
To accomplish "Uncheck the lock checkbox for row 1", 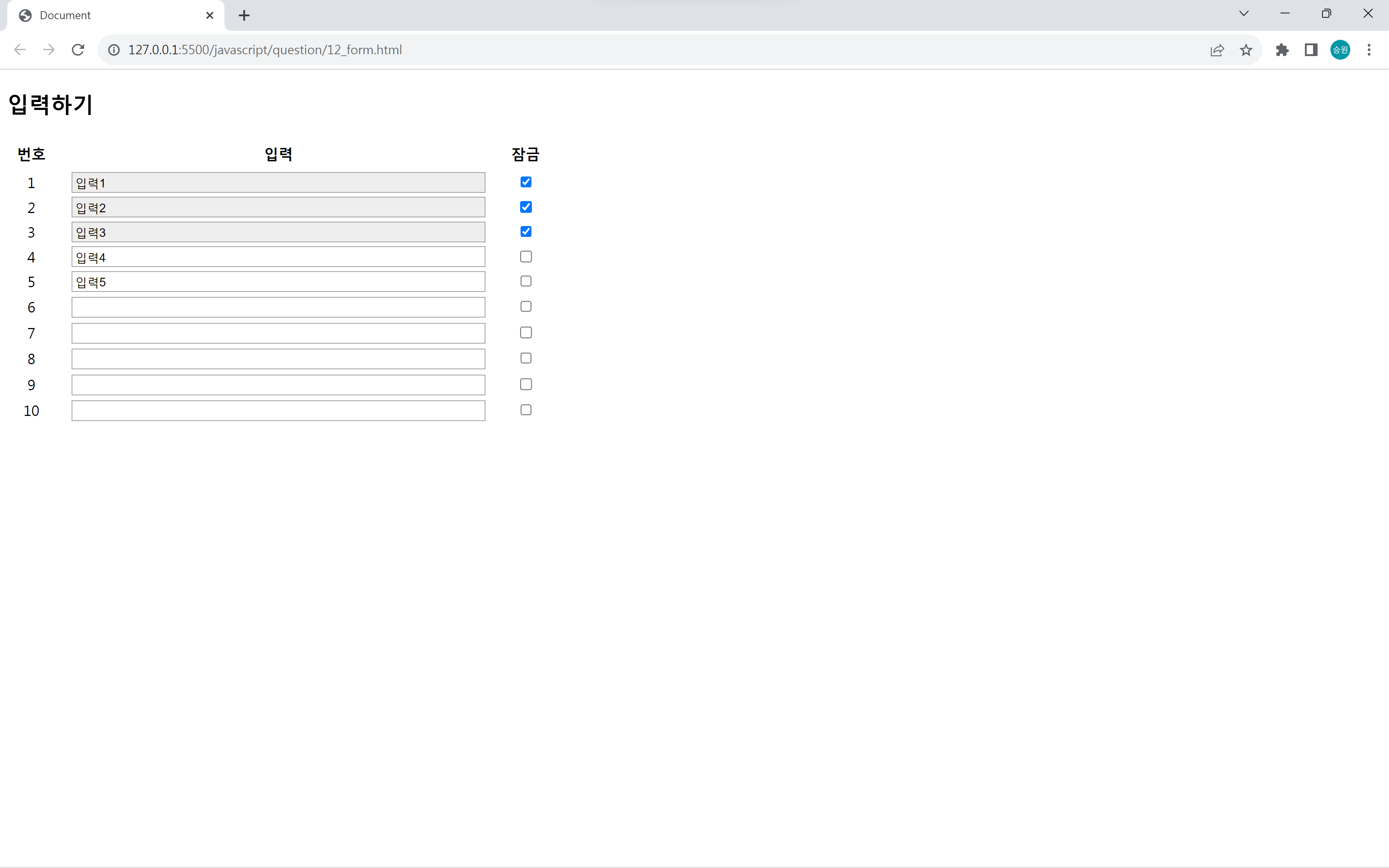I will [526, 182].
